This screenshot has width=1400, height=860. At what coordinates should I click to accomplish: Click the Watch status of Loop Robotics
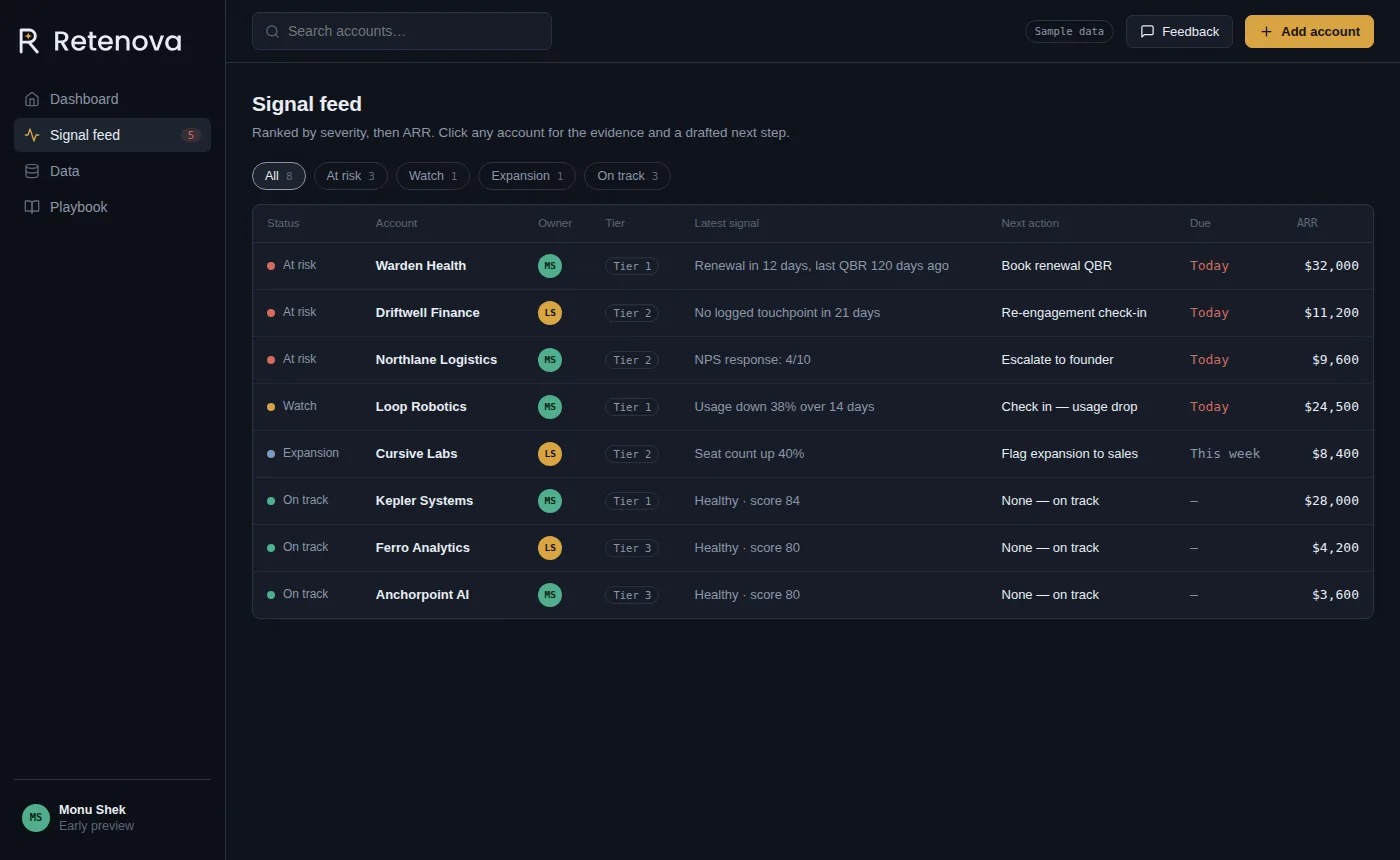tap(292, 406)
